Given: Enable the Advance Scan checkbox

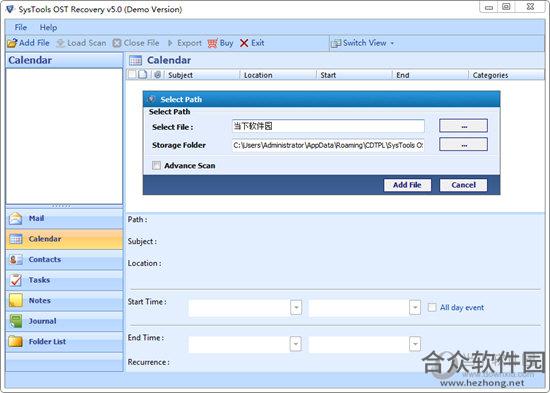Looking at the screenshot, I should [x=156, y=165].
